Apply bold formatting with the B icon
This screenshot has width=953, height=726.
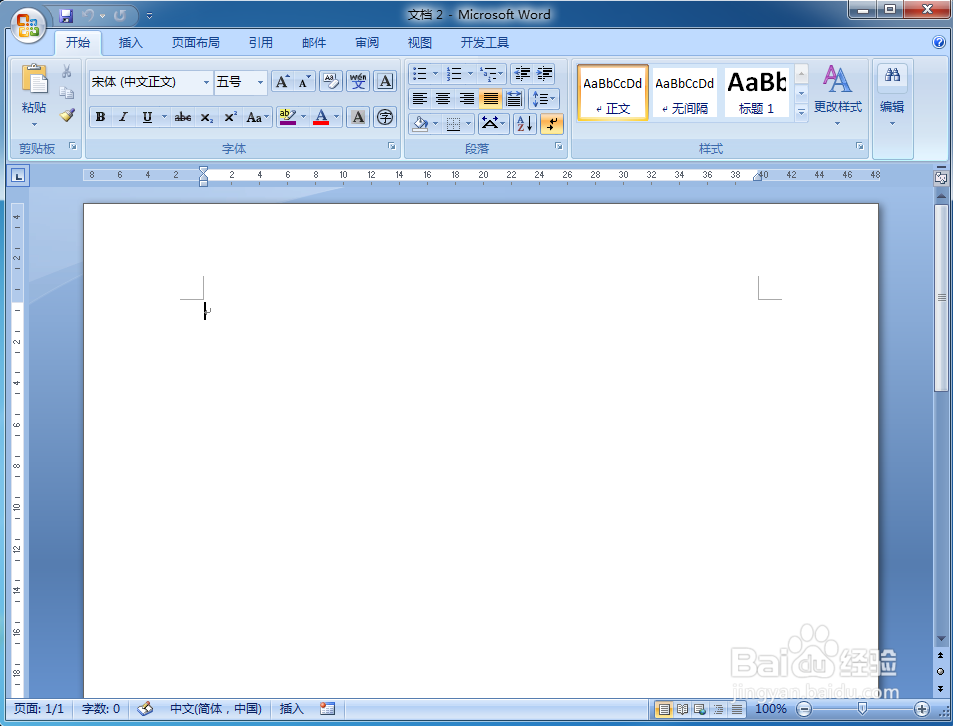pyautogui.click(x=100, y=117)
